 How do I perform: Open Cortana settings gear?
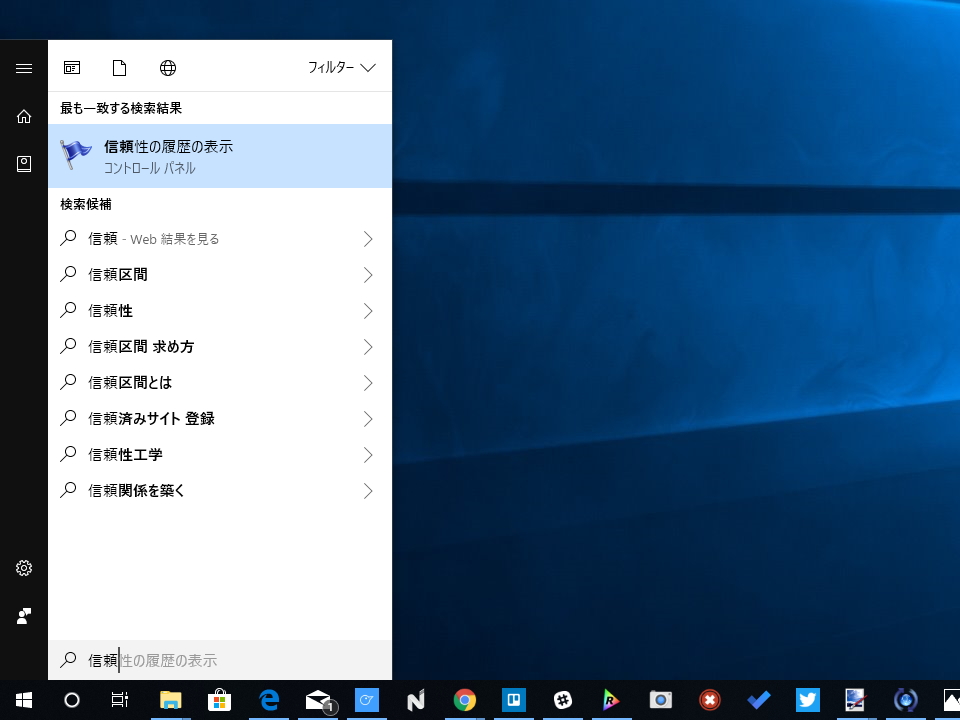point(23,567)
